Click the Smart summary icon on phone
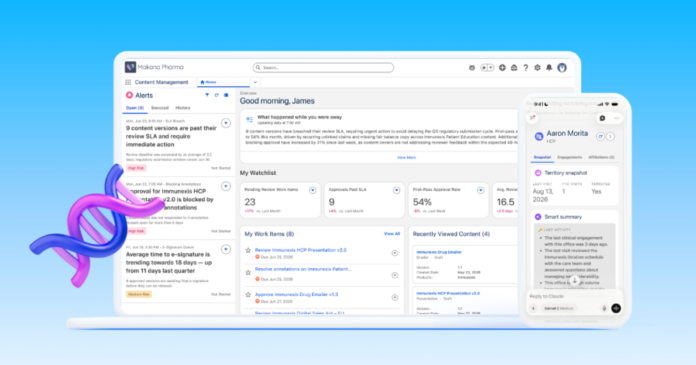Screen dimensions: 696x365 pos(538,217)
